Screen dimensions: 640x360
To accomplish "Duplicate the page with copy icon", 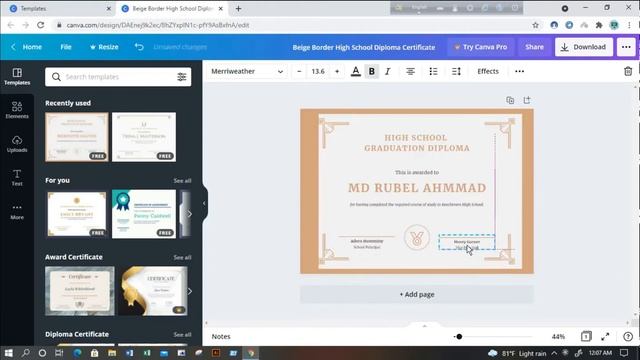I will coord(510,100).
